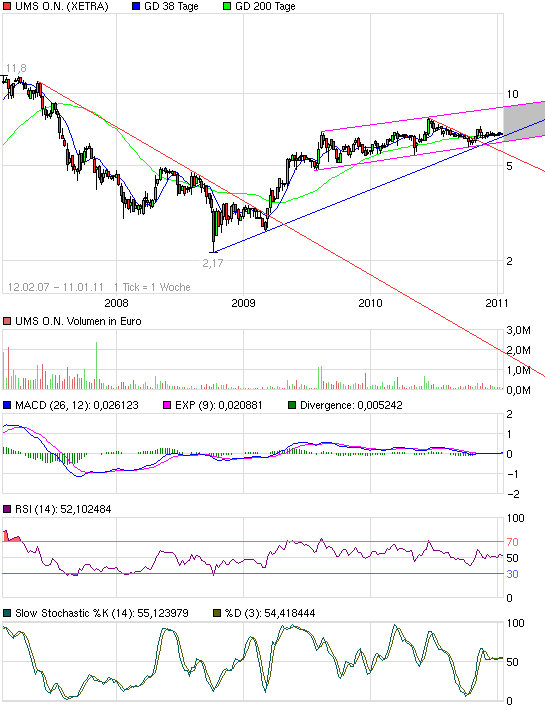Click the RSI 70 overbought level label
545x710 pixels.
[512, 542]
